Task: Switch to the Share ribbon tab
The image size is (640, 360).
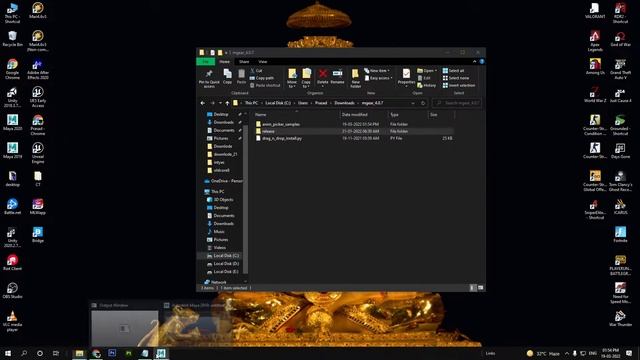Action: 244,62
